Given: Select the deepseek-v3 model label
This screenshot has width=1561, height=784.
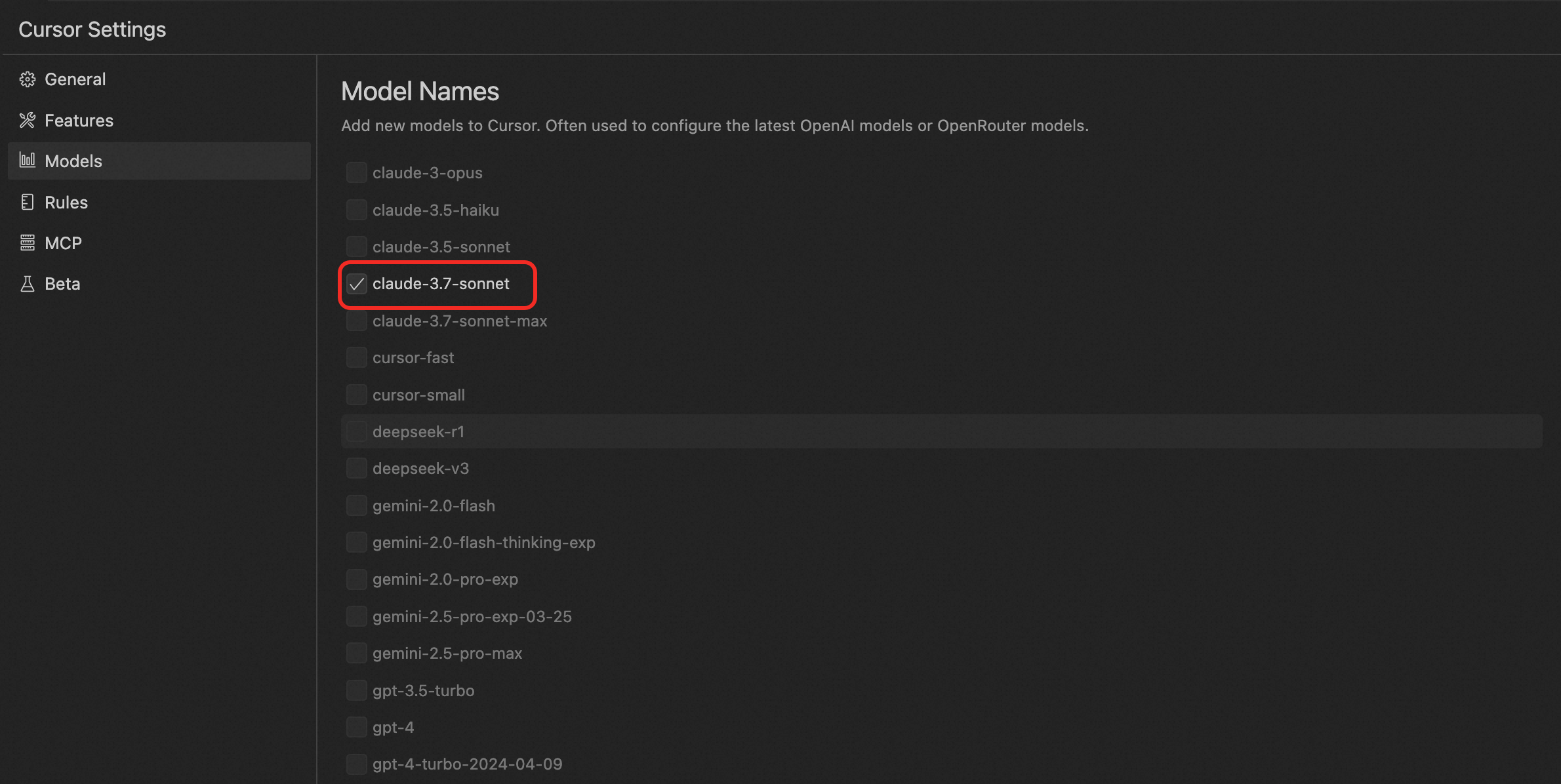Looking at the screenshot, I should 420,469.
